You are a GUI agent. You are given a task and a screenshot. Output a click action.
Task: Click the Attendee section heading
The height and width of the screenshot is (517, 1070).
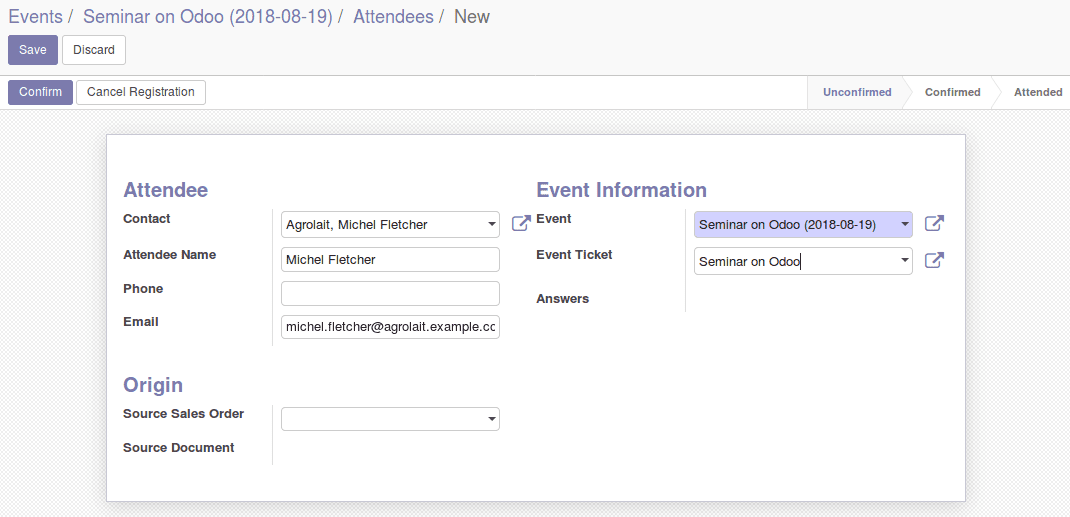[166, 190]
